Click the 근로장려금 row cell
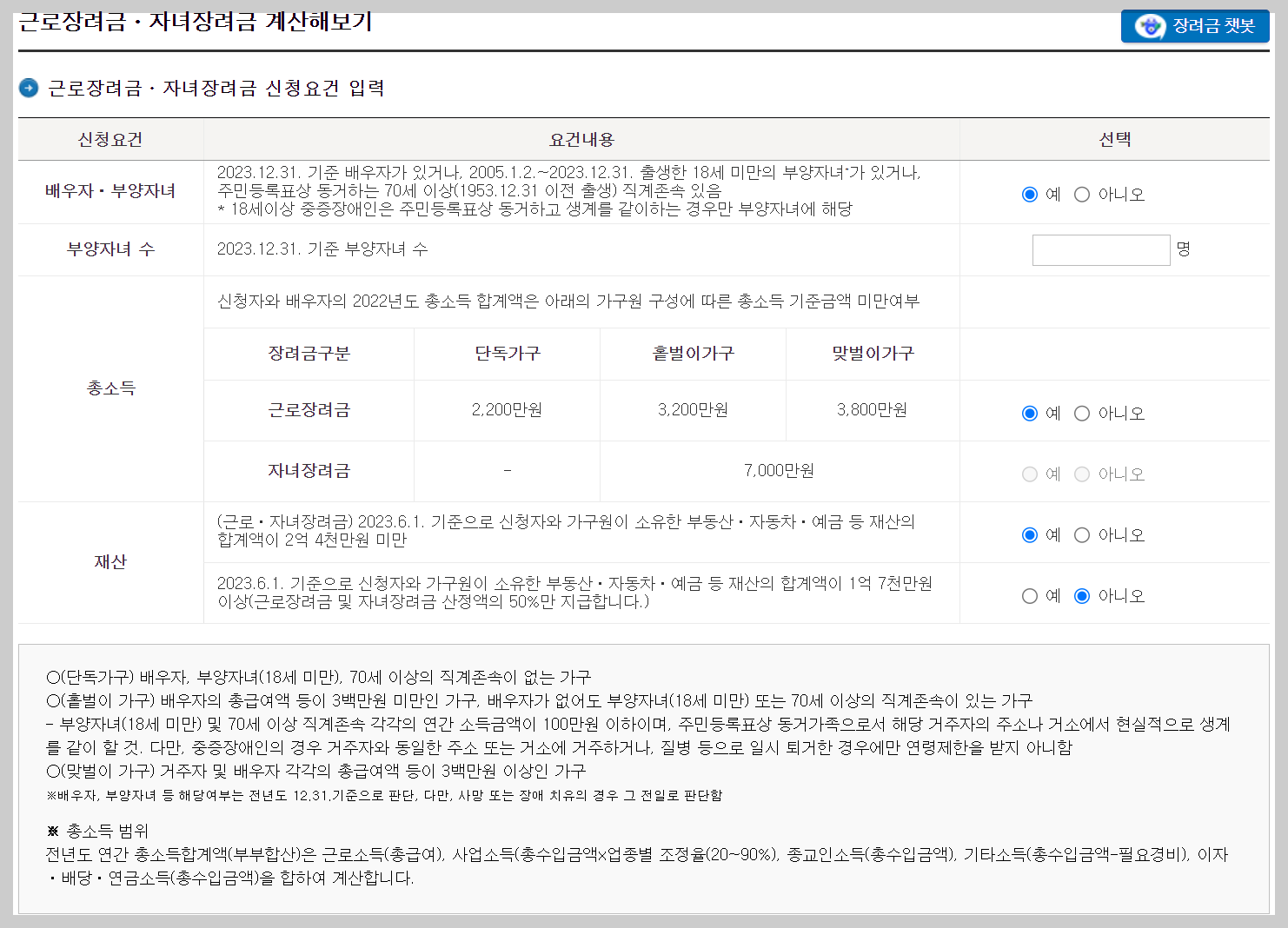The width and height of the screenshot is (1288, 928). pos(309,410)
